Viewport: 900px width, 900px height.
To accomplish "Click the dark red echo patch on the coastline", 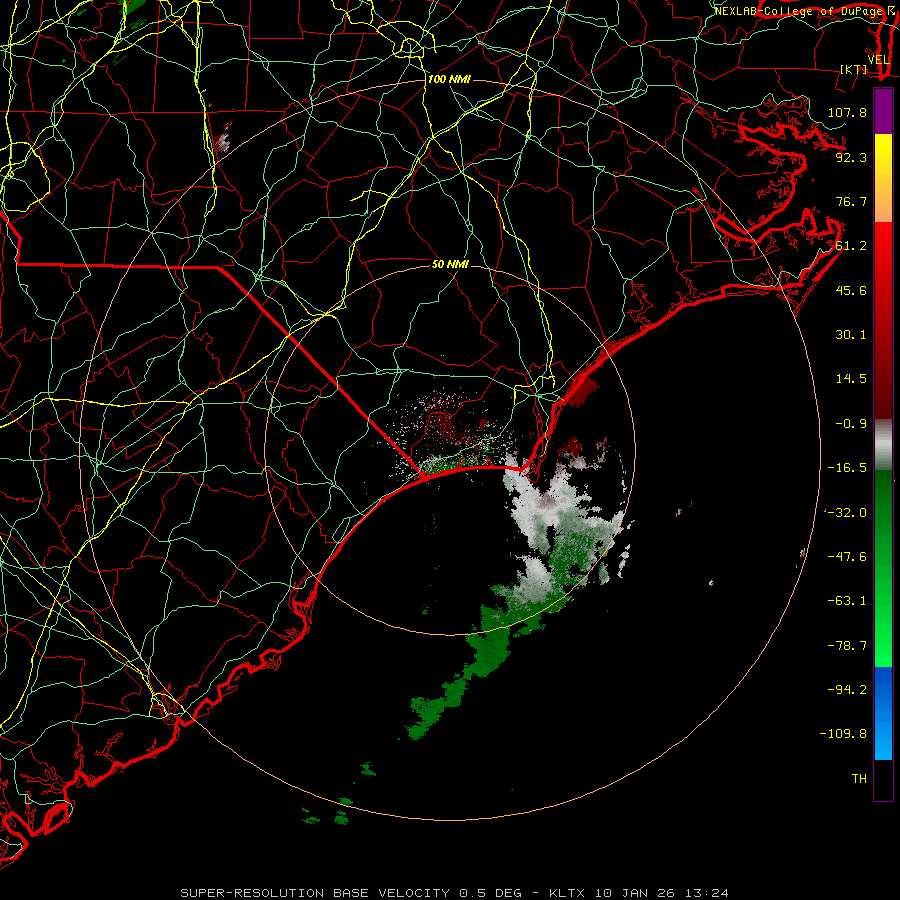I will coord(583,391).
